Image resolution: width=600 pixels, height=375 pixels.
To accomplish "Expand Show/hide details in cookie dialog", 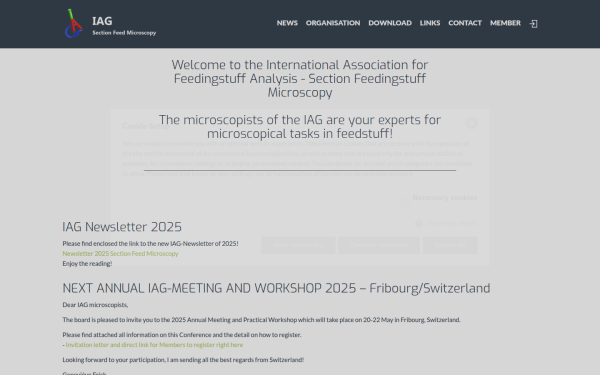I will pos(451,223).
